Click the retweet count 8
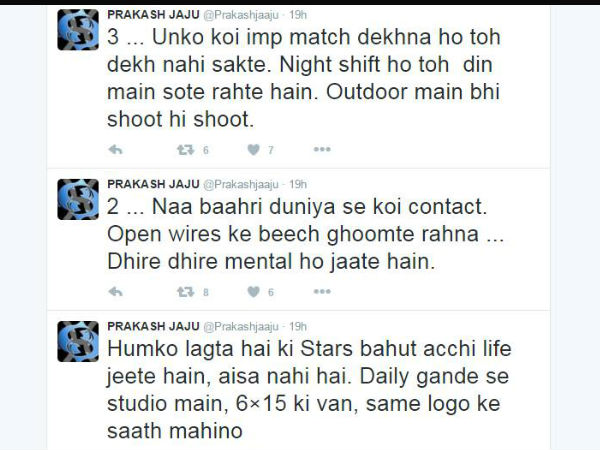This screenshot has width=600, height=450. (205, 292)
